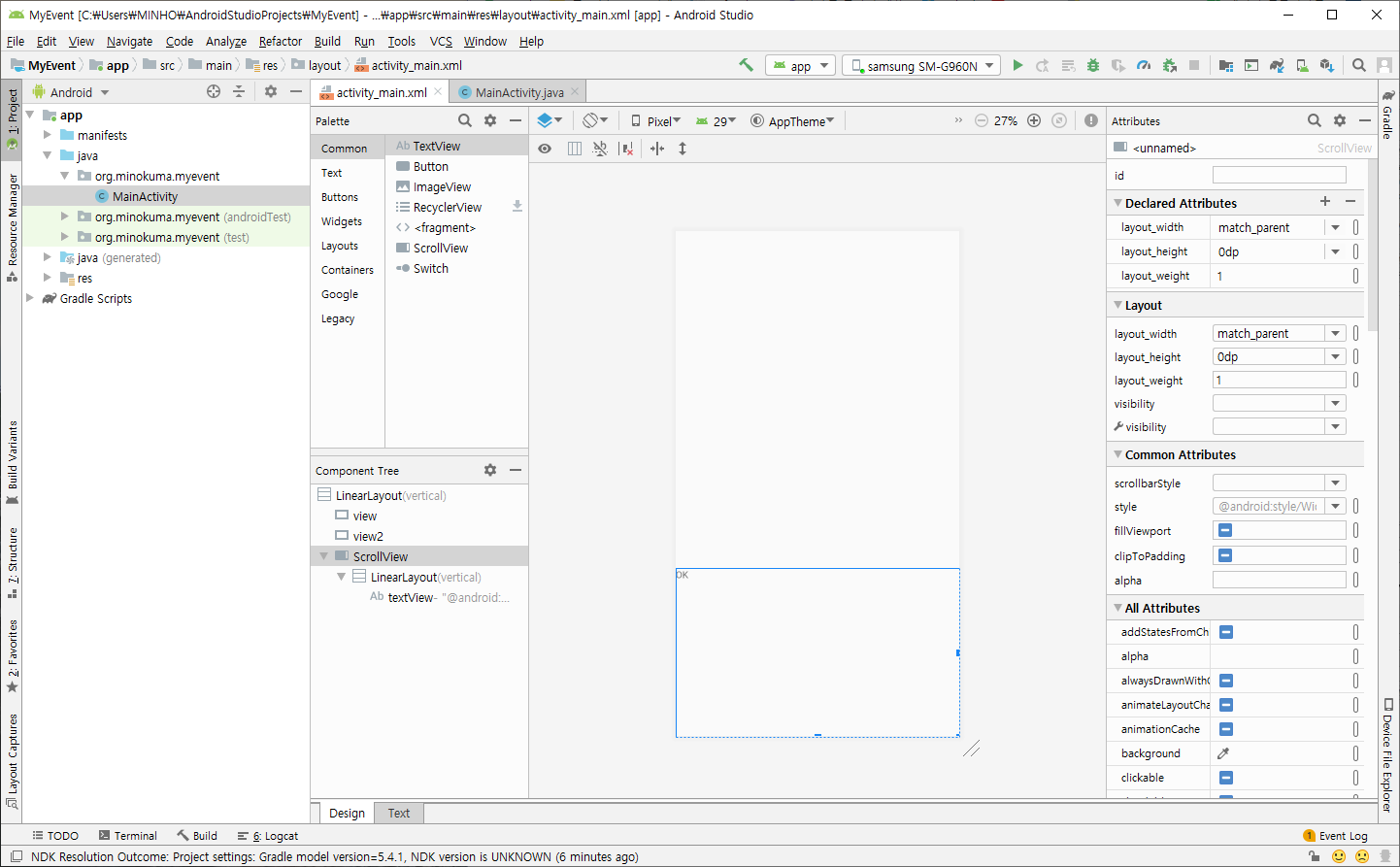1400x867 pixels.
Task: Toggle View Options eye icon
Action: click(545, 149)
